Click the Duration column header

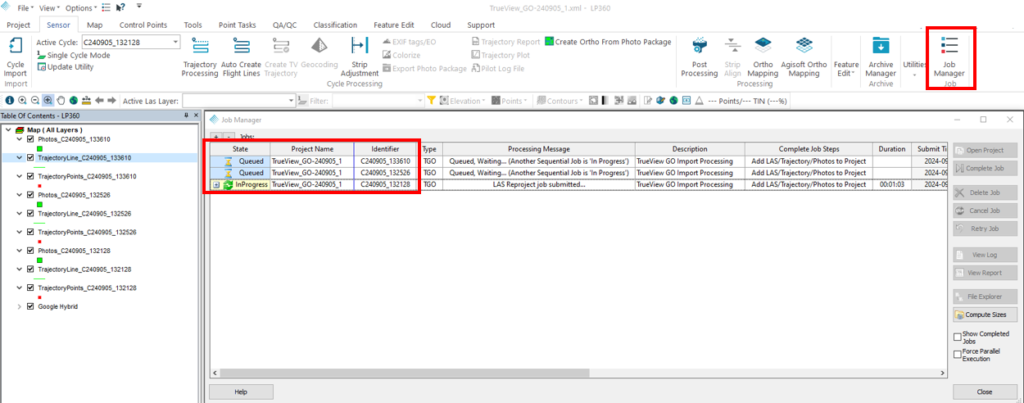(891, 149)
